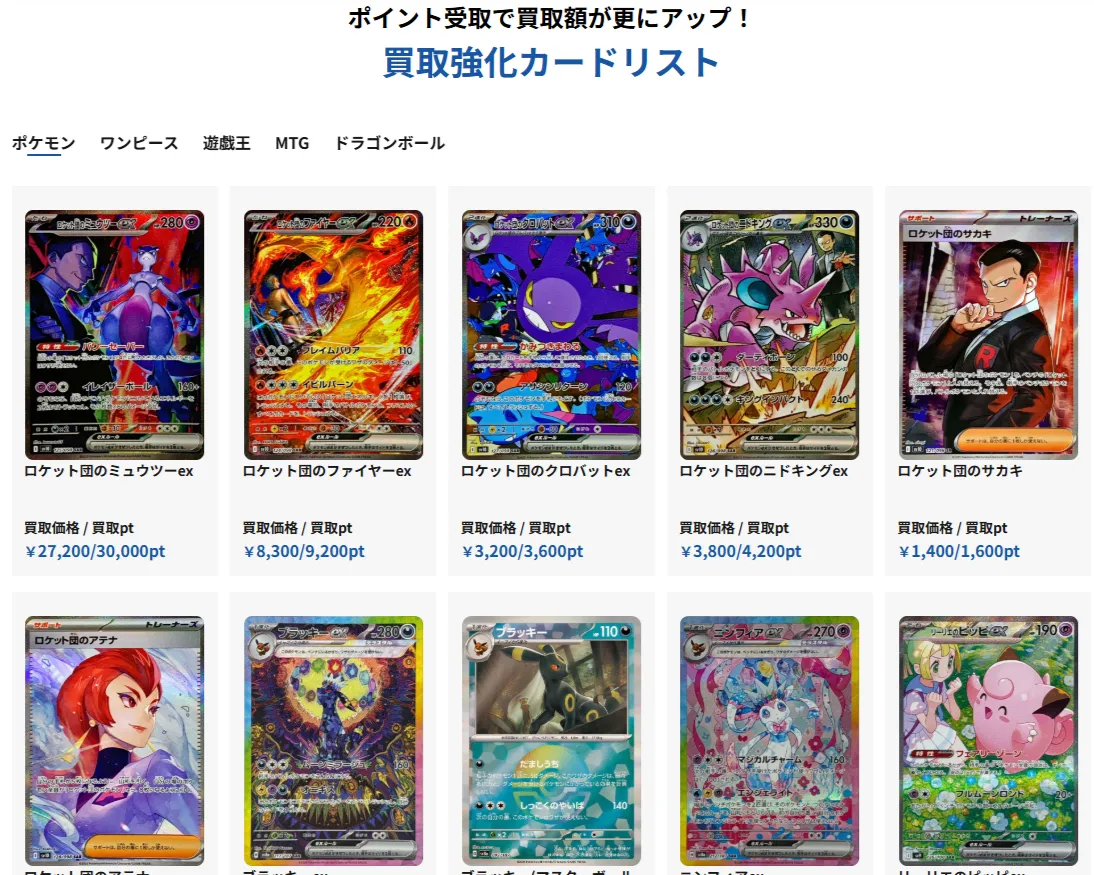Image resolution: width=1094 pixels, height=875 pixels.
Task: Click the ¥27,200/30,000pt price
Action: pos(95,551)
